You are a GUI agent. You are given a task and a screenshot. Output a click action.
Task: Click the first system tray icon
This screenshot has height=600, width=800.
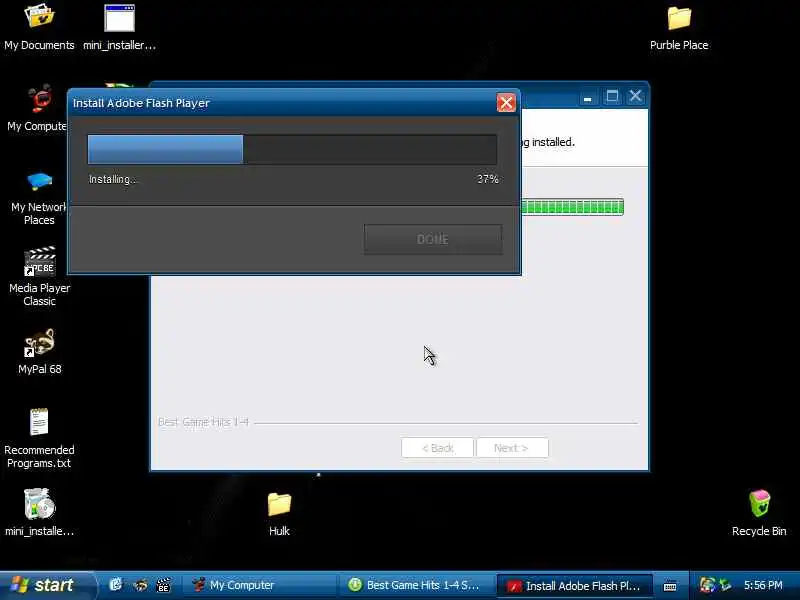point(707,585)
